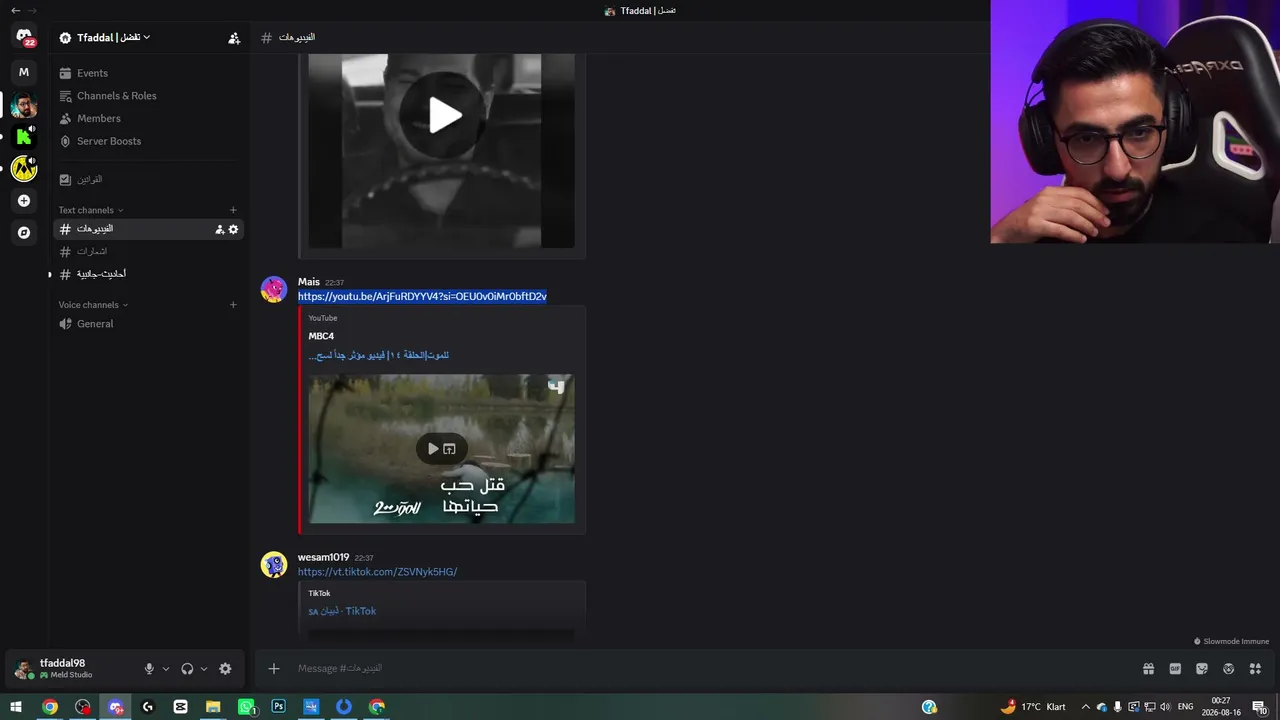Focus the message input field
The width and height of the screenshot is (1280, 720).
pyautogui.click(x=710, y=668)
